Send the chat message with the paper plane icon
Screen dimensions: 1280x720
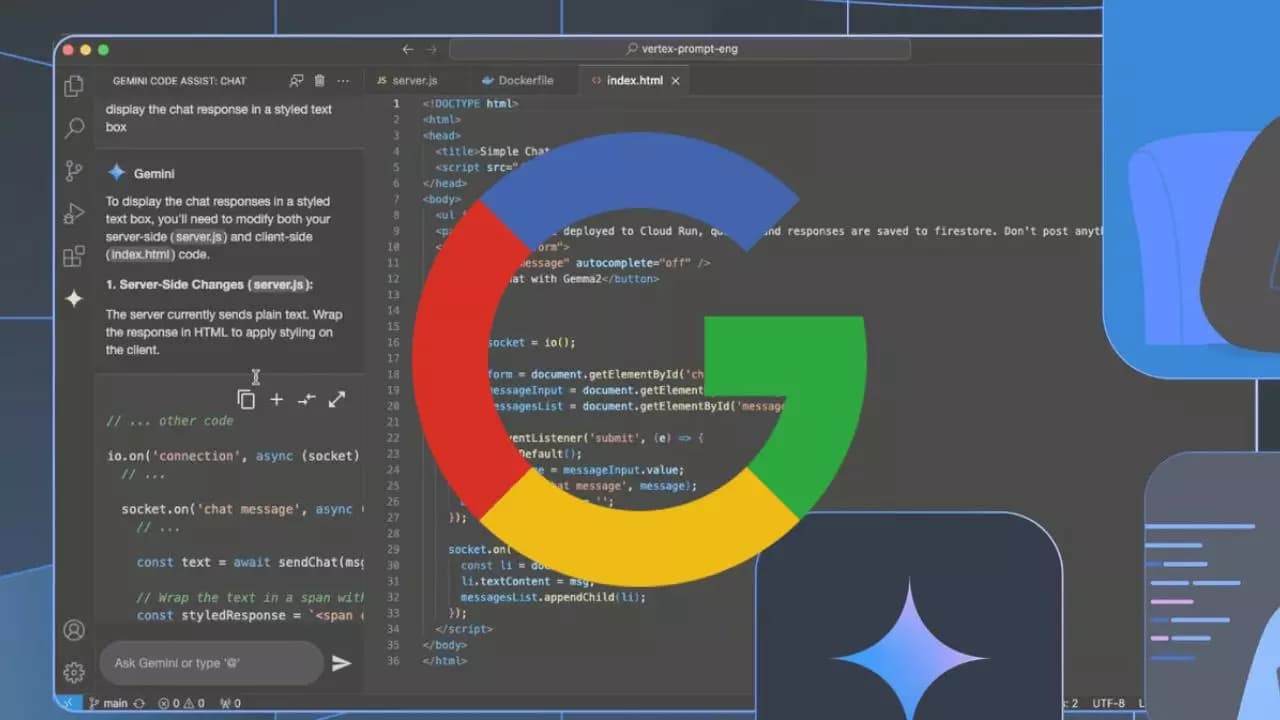(x=342, y=662)
